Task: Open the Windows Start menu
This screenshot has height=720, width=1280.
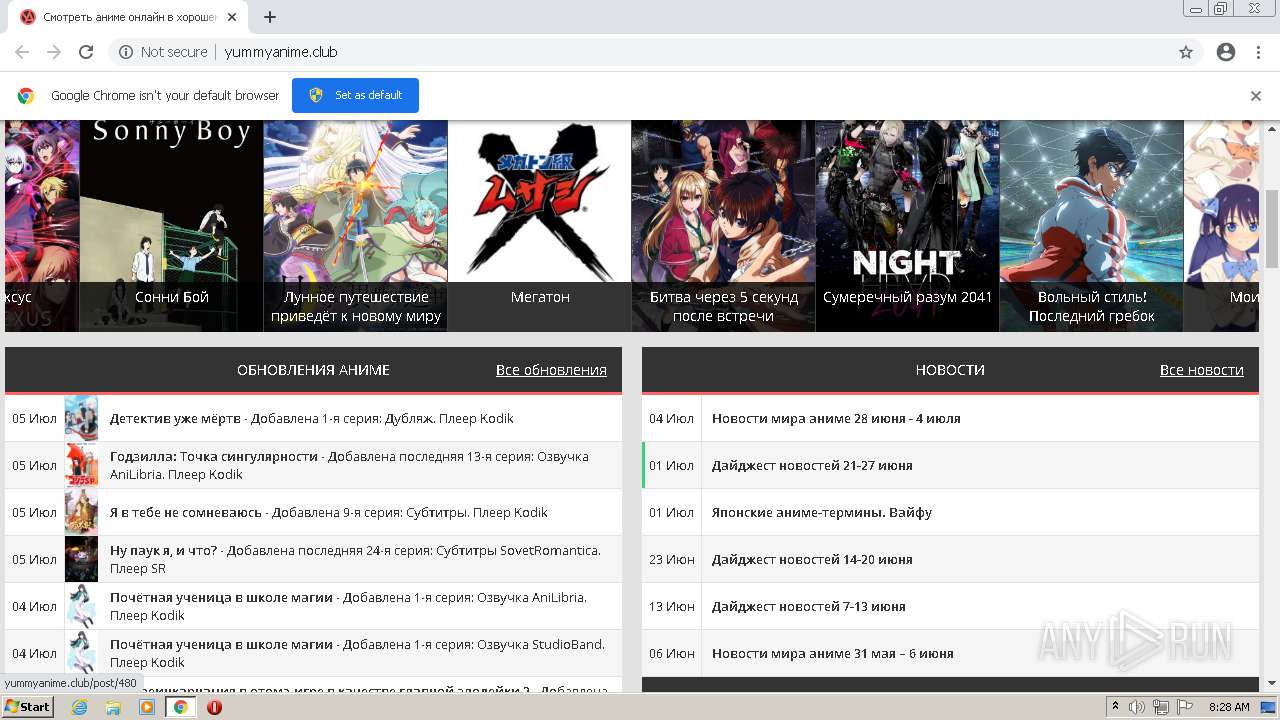Action: [x=28, y=707]
